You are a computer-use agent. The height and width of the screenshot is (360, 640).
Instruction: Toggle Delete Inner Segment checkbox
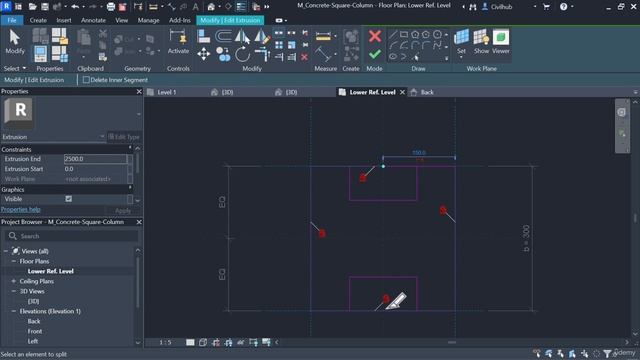[86, 80]
